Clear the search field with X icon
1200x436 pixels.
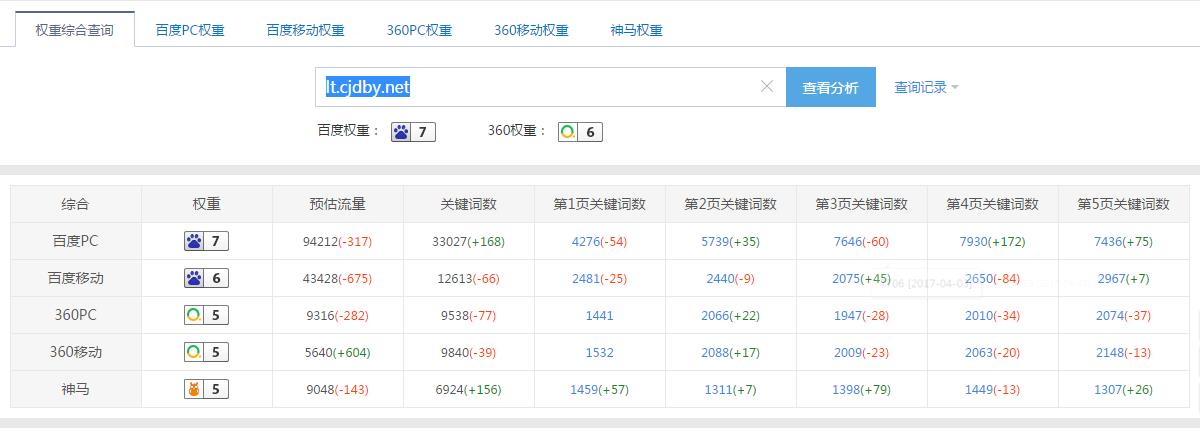(x=767, y=87)
